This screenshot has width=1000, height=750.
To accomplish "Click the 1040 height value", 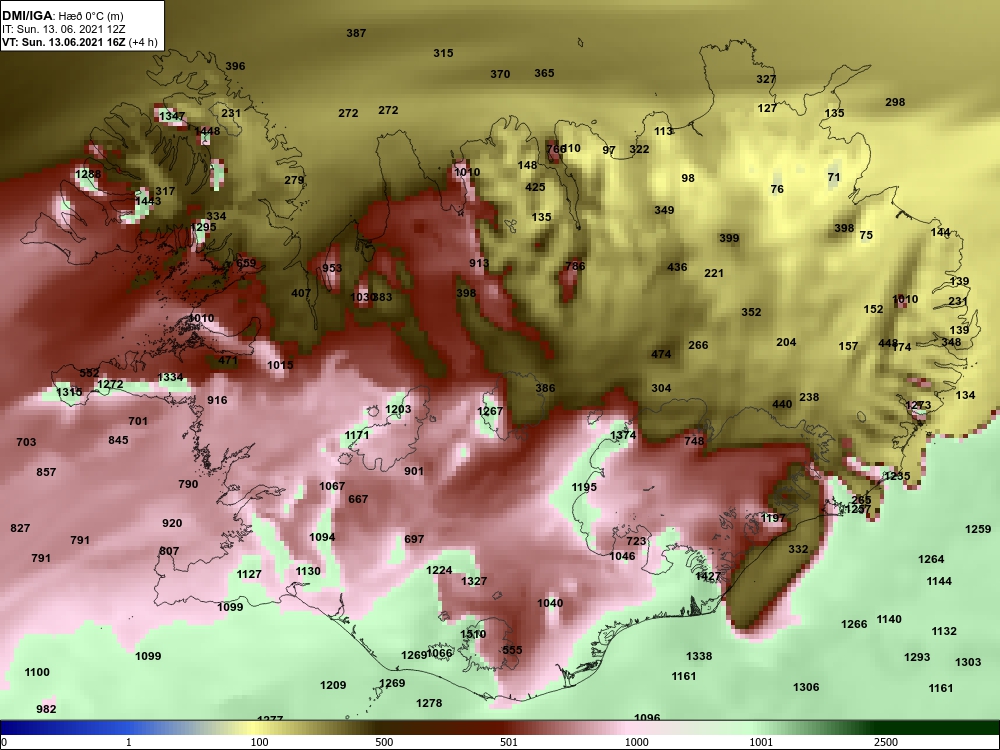I will tap(550, 603).
